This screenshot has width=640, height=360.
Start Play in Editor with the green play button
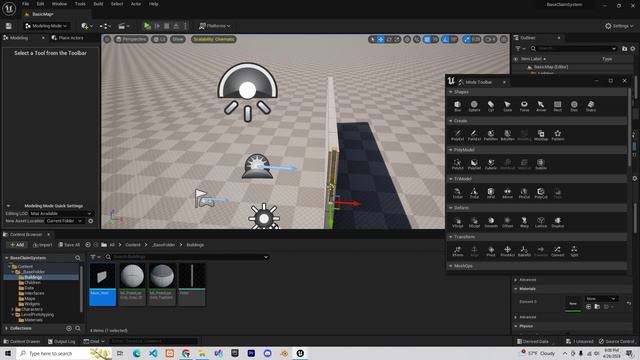pyautogui.click(x=147, y=26)
